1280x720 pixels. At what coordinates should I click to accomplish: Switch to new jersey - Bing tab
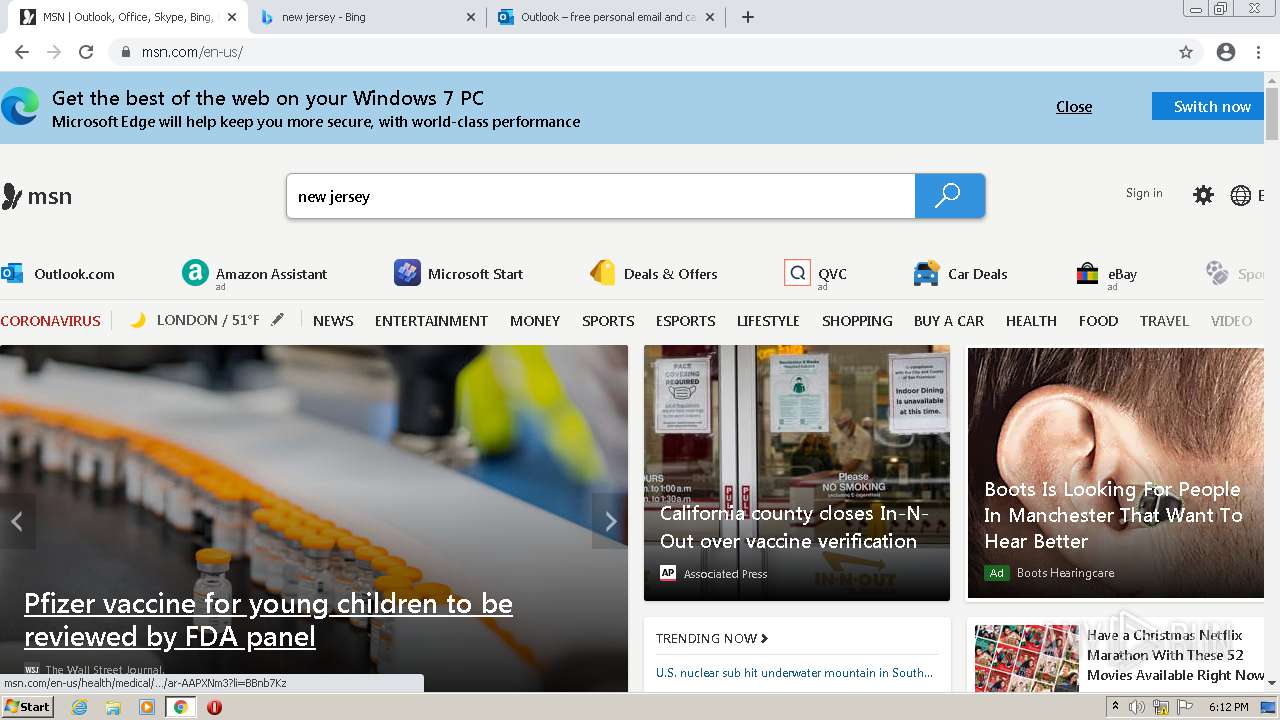coord(366,17)
